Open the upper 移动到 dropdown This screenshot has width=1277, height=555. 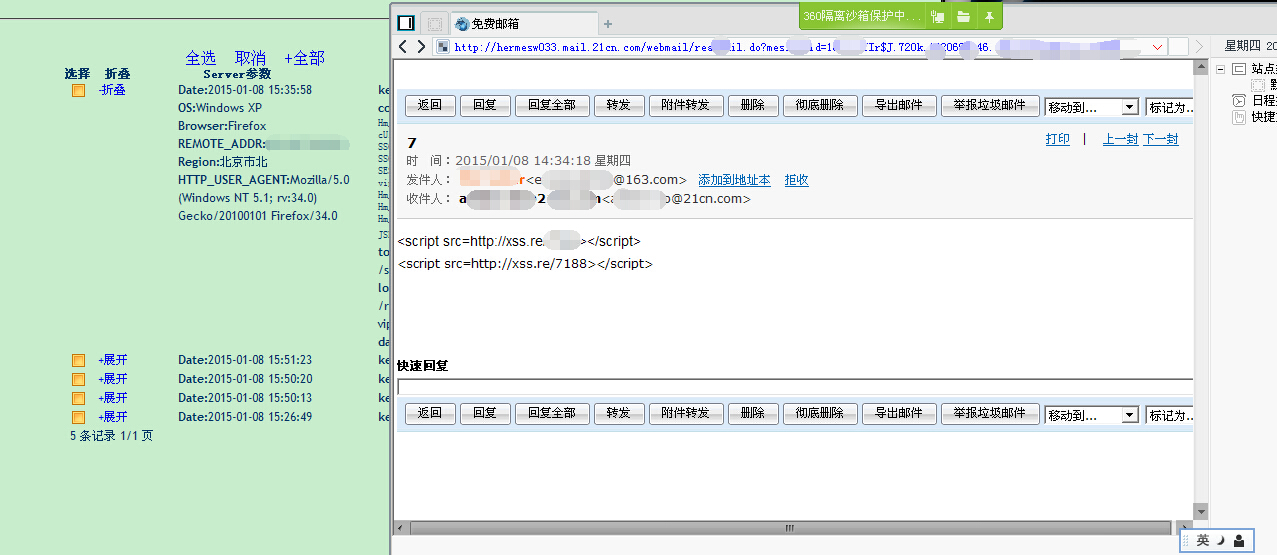point(1092,107)
